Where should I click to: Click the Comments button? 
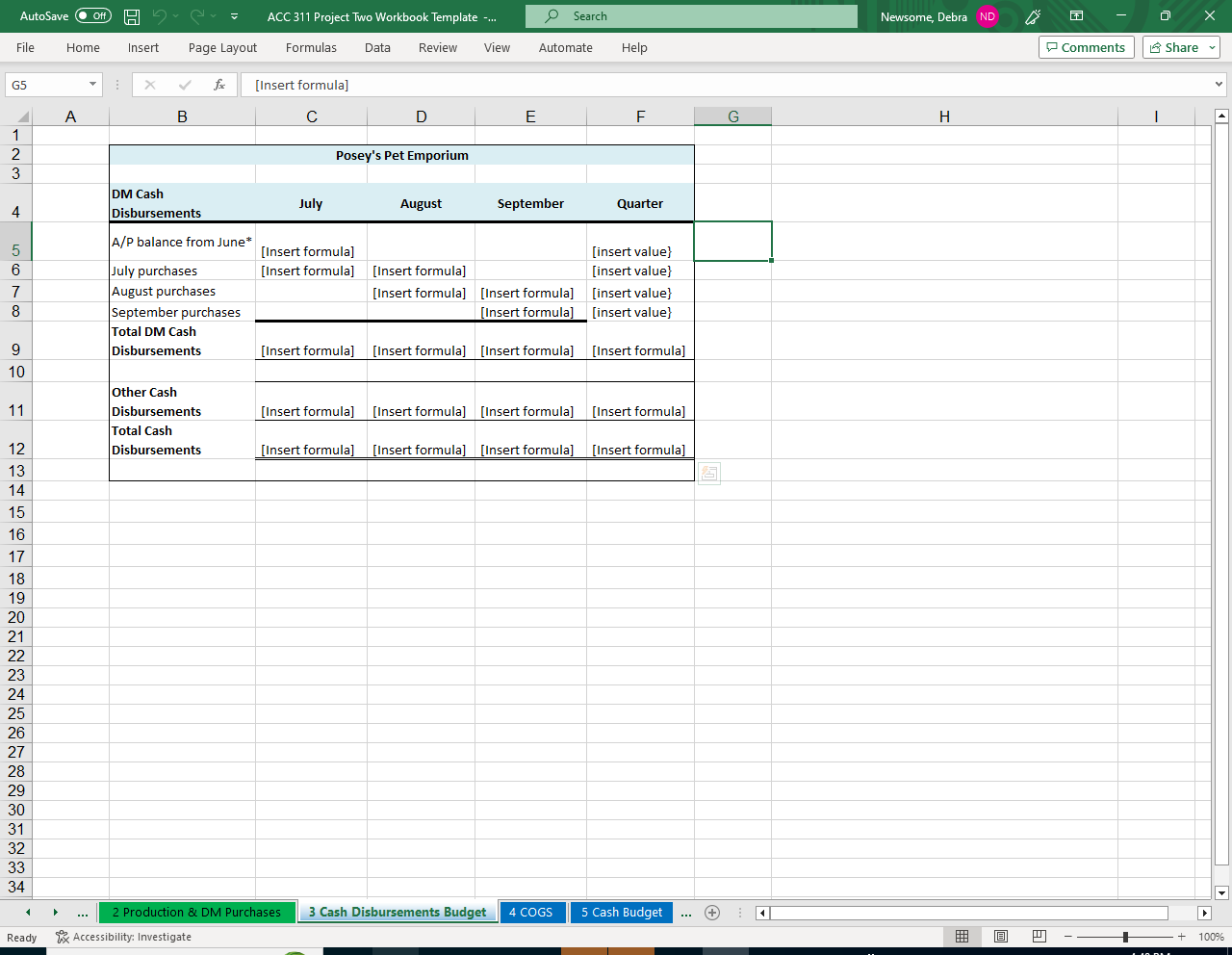click(x=1086, y=46)
